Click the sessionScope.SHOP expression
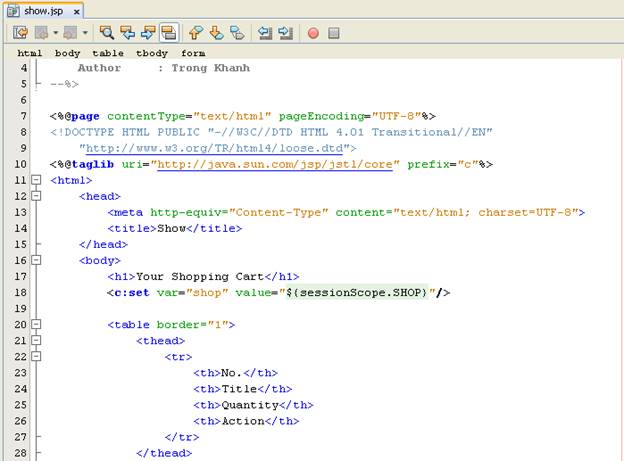The width and height of the screenshot is (624, 461). pos(357,293)
